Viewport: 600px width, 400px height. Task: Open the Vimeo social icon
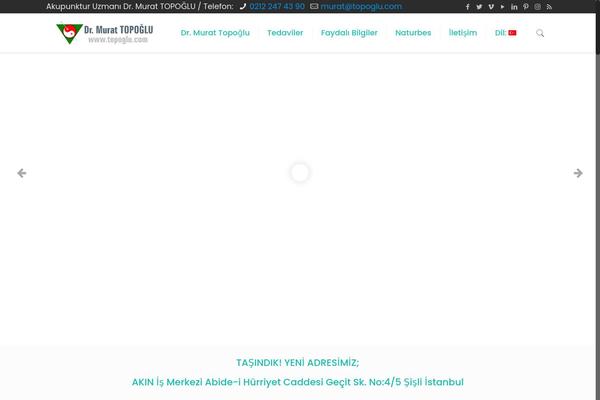tap(491, 7)
